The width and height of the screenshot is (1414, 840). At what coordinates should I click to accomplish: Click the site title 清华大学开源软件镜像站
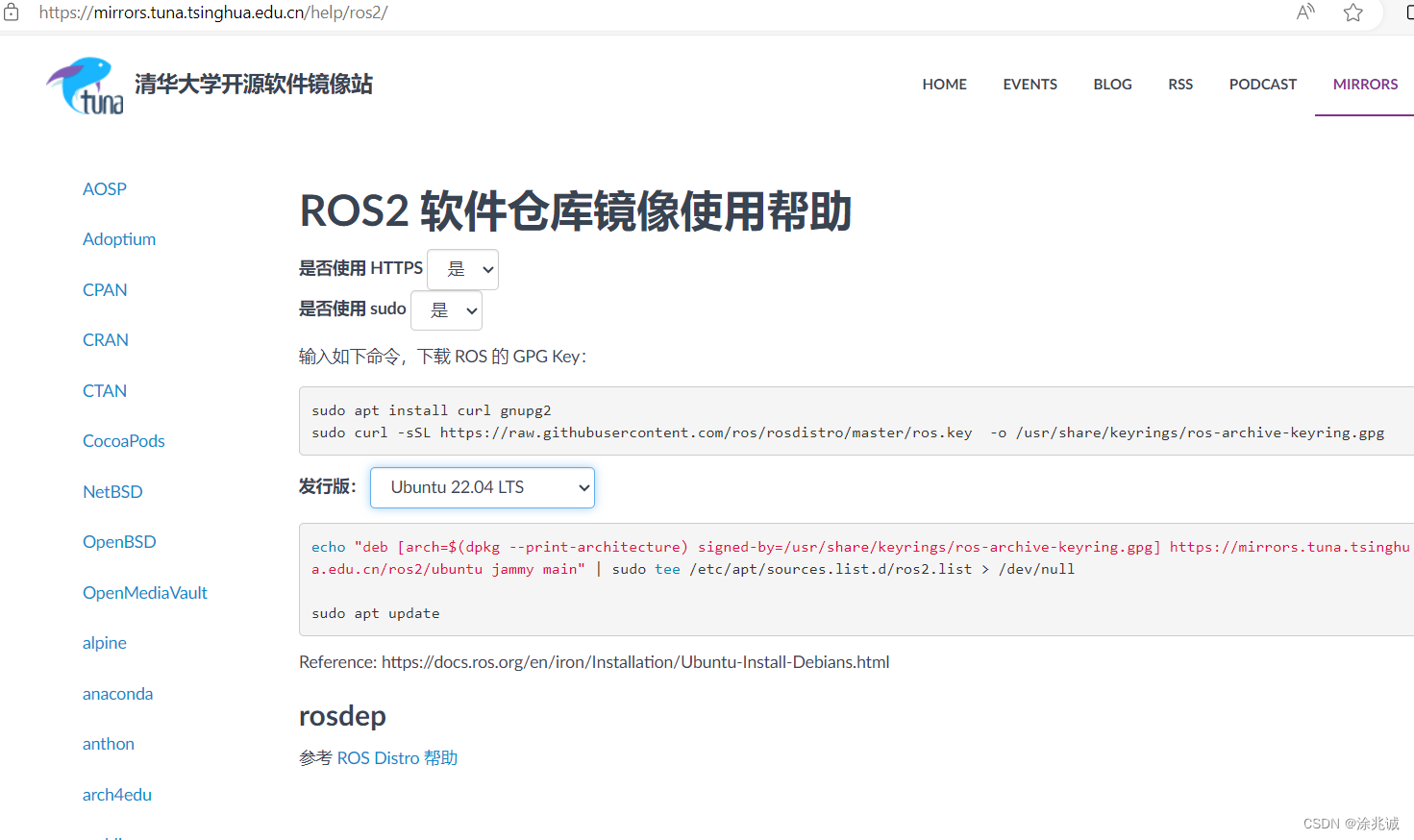[254, 85]
